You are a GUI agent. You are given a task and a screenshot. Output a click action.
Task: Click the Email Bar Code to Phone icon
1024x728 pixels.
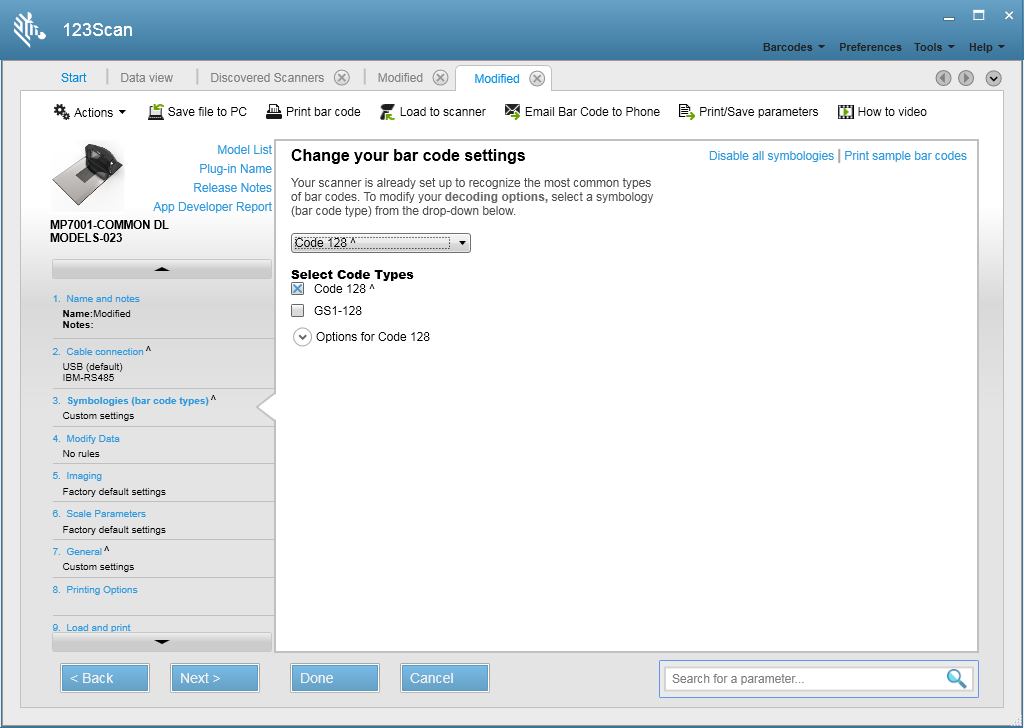(513, 112)
